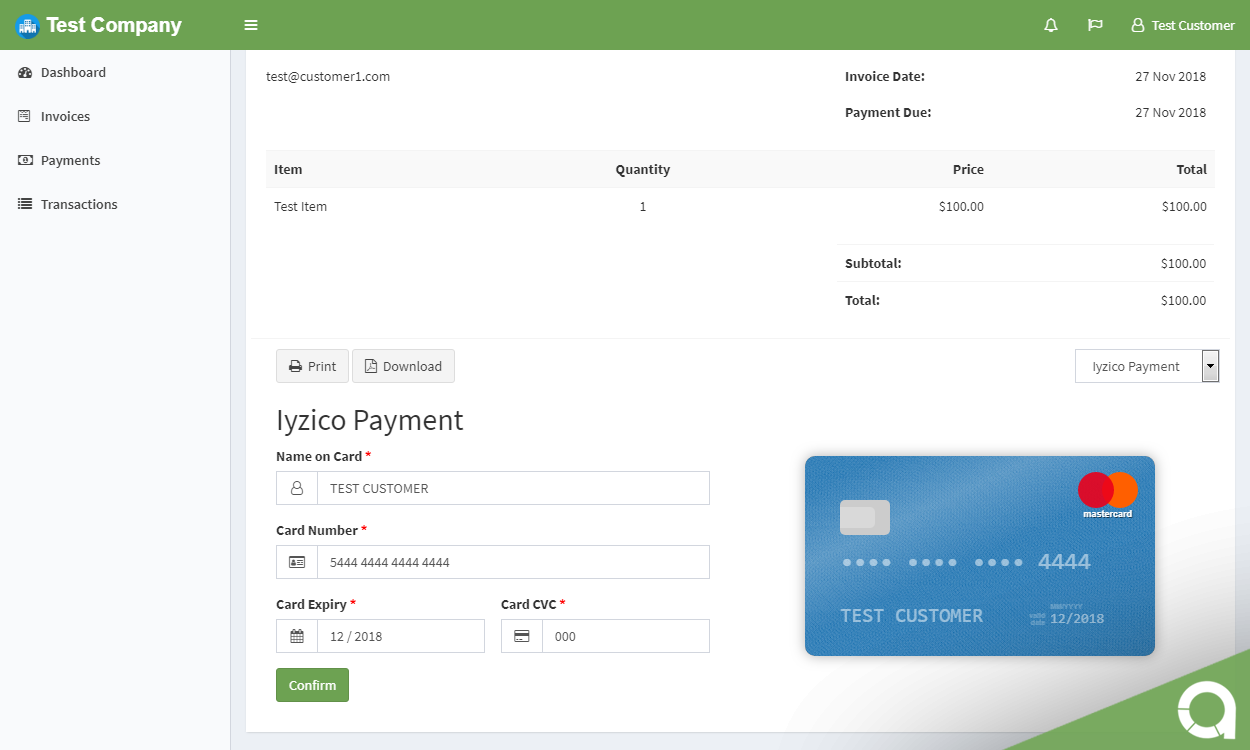
Task: Click the calendar icon beside Card Expiry
Action: (296, 636)
